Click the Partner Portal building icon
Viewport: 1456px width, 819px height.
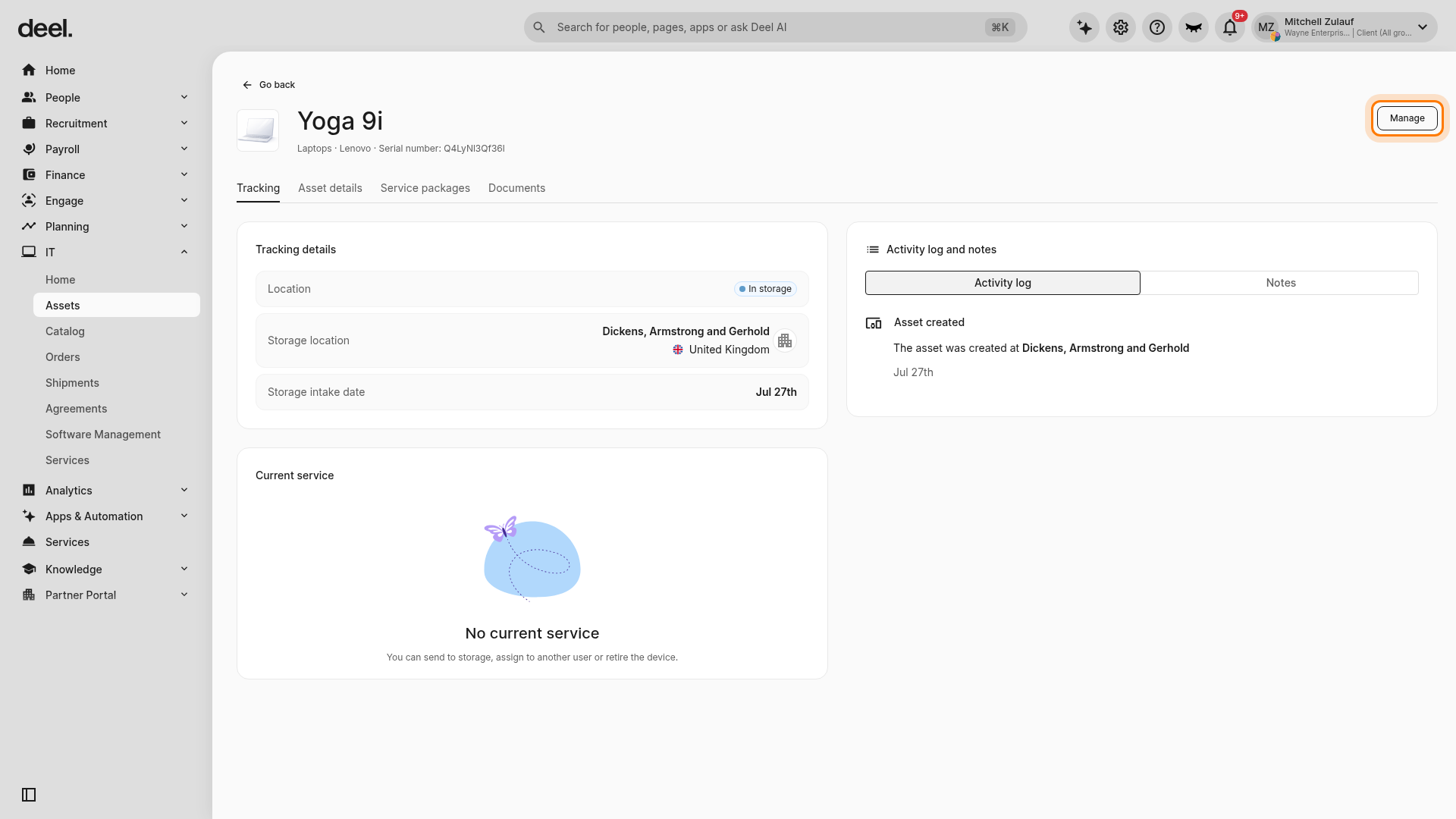pyautogui.click(x=29, y=595)
